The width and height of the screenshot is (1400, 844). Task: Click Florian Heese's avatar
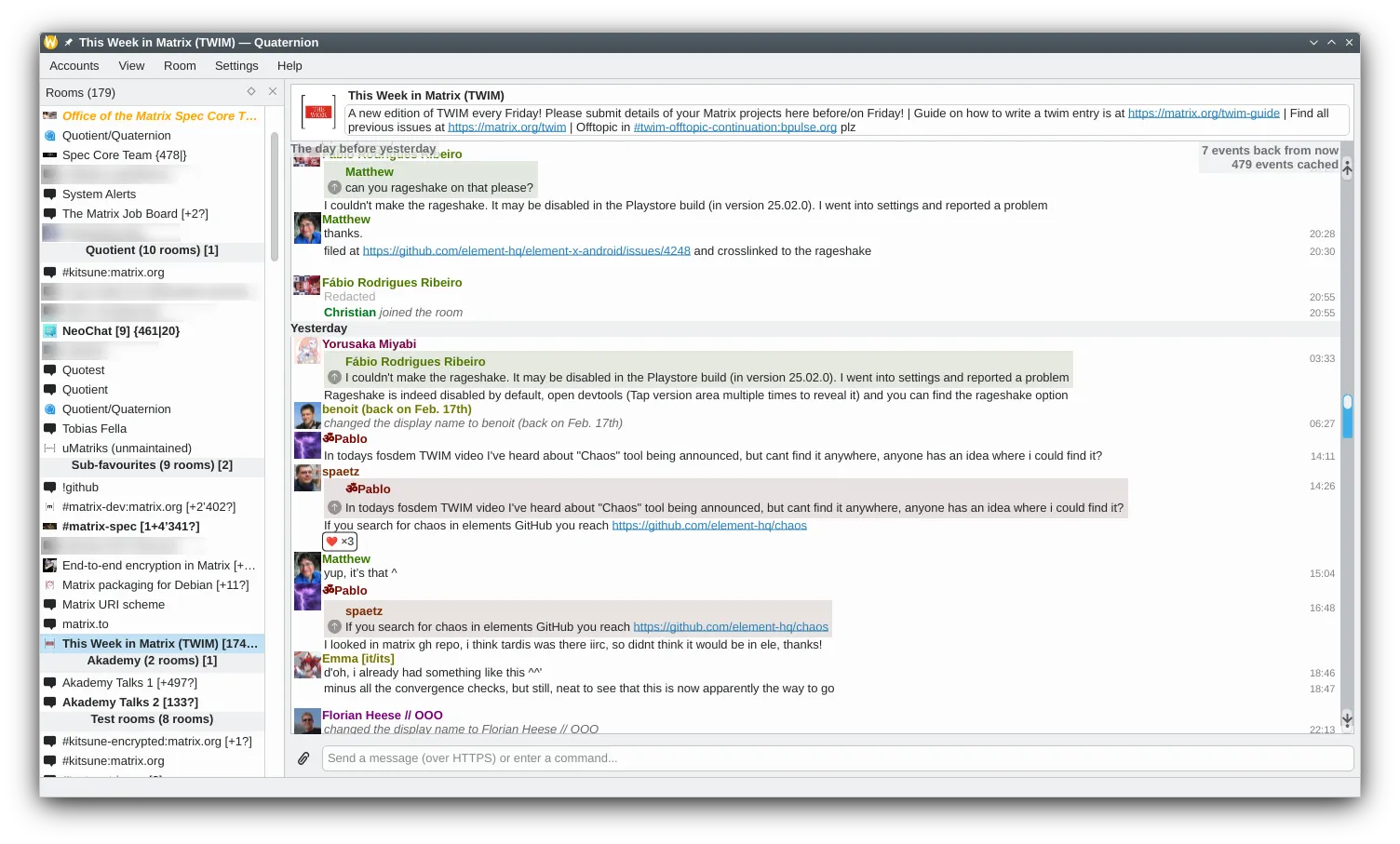[307, 721]
